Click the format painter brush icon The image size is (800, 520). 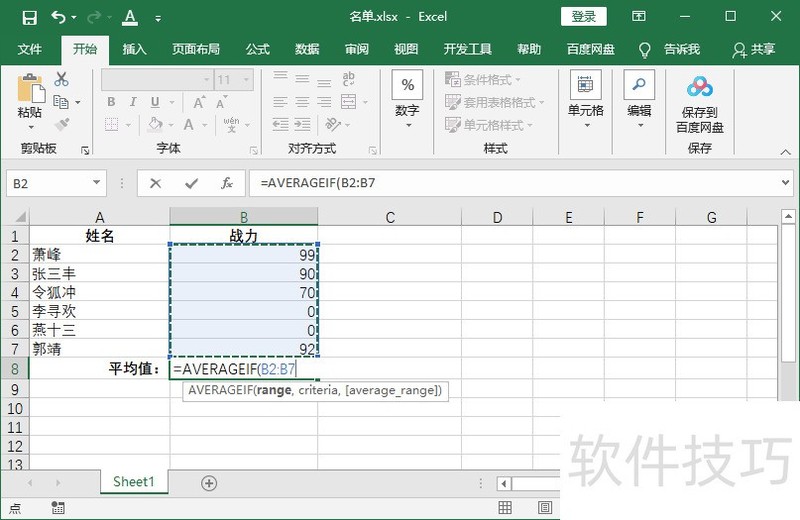pos(62,124)
